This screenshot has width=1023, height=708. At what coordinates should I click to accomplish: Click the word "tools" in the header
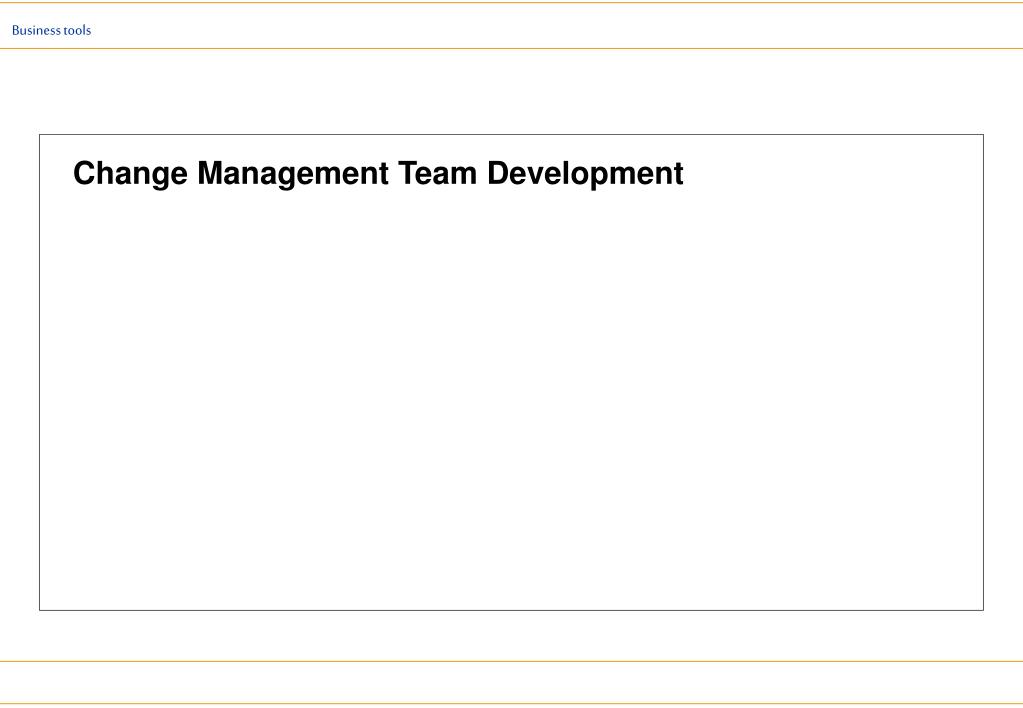[x=77, y=30]
